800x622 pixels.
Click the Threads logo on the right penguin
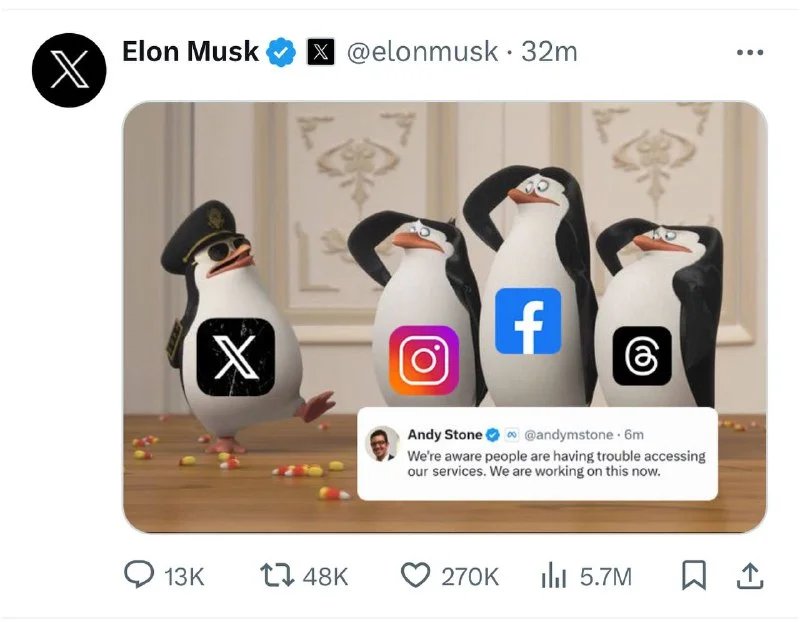click(642, 356)
